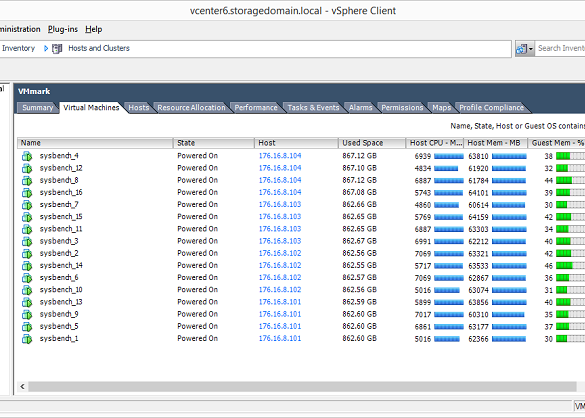This screenshot has width=585, height=418.
Task: Select the sysbench_13 VM icon
Action: click(x=27, y=302)
